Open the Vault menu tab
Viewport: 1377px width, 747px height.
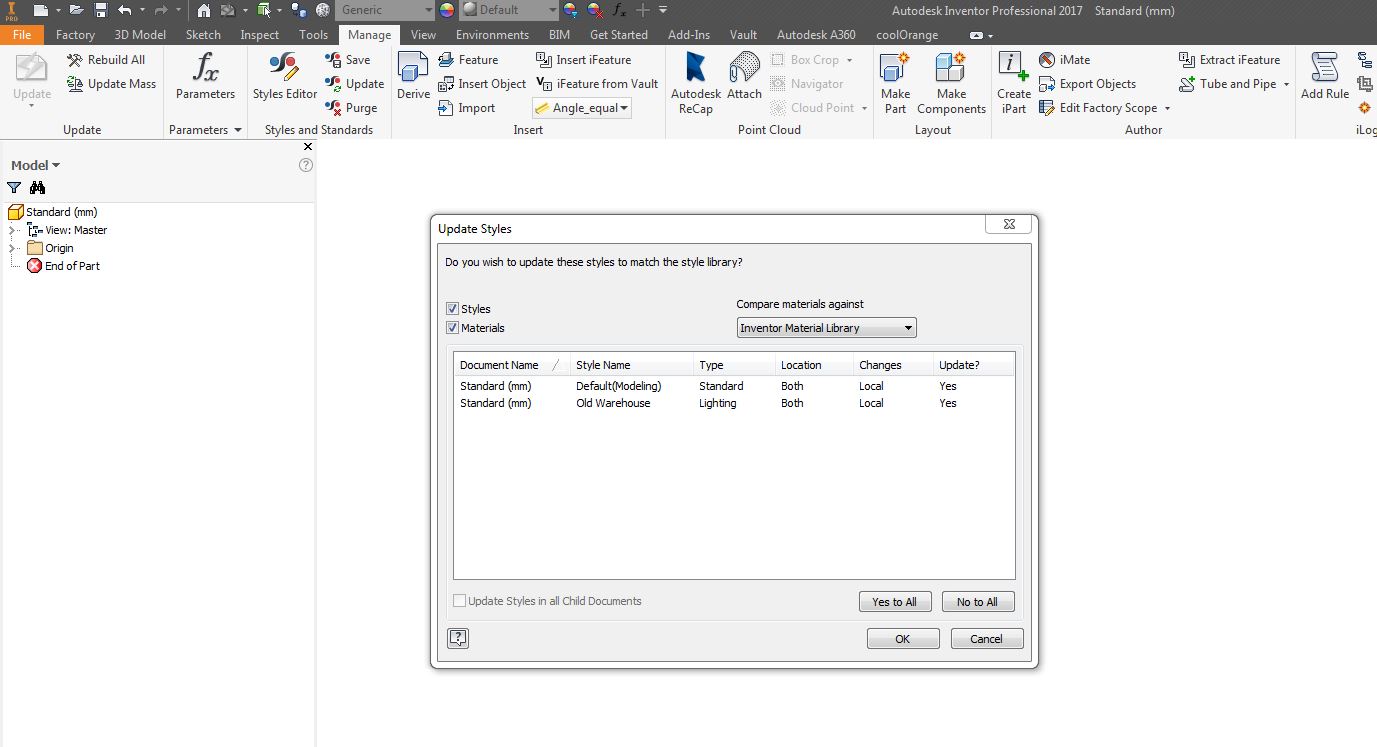(743, 33)
